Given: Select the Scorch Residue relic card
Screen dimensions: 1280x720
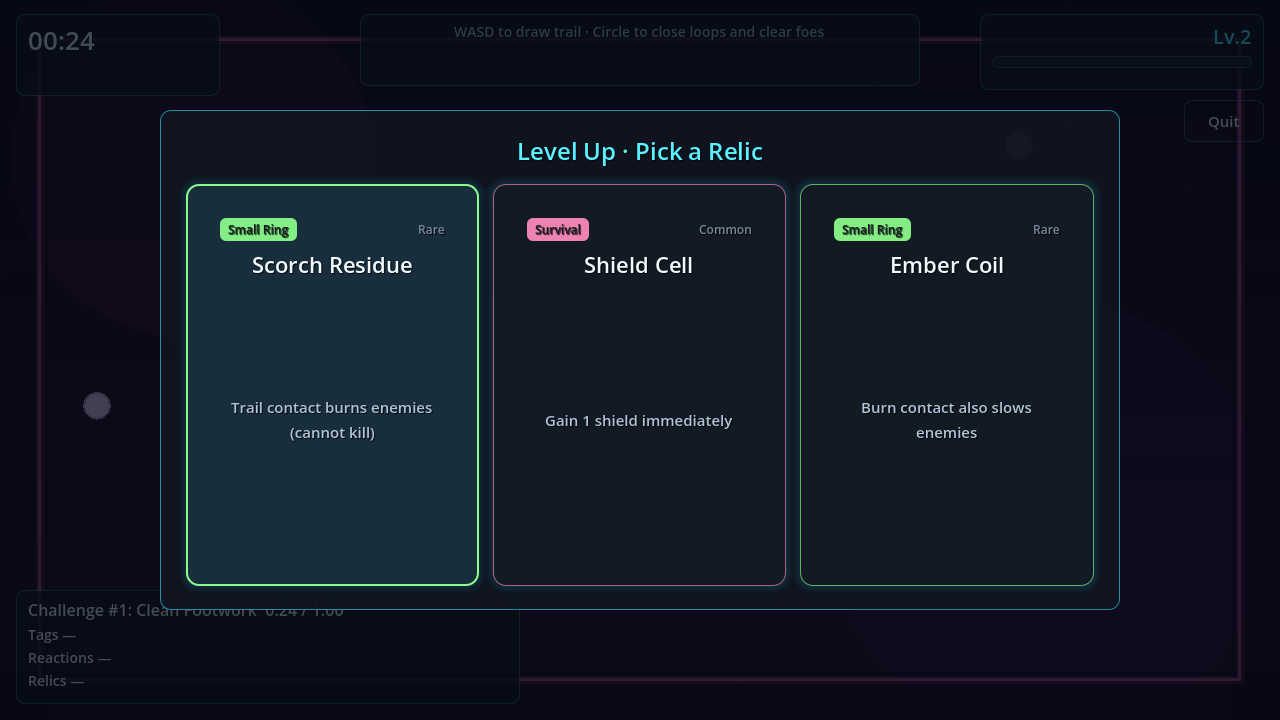Looking at the screenshot, I should (332, 385).
